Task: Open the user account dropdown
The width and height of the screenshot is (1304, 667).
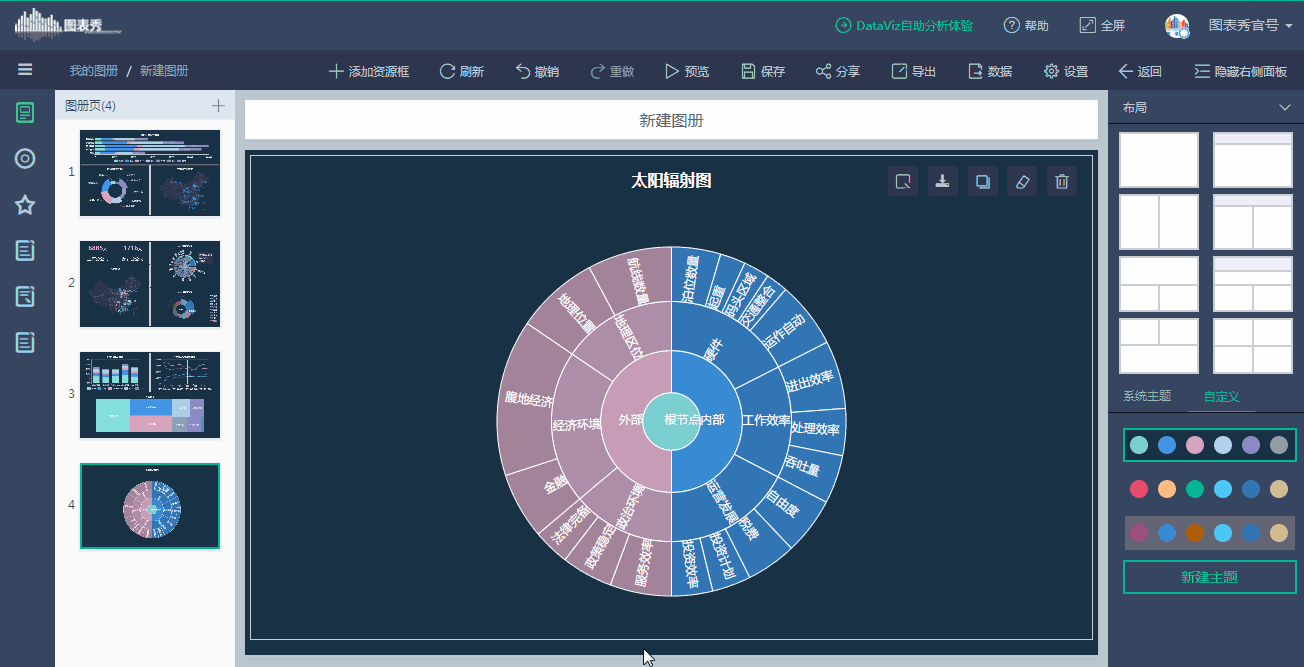Action: 1238,25
